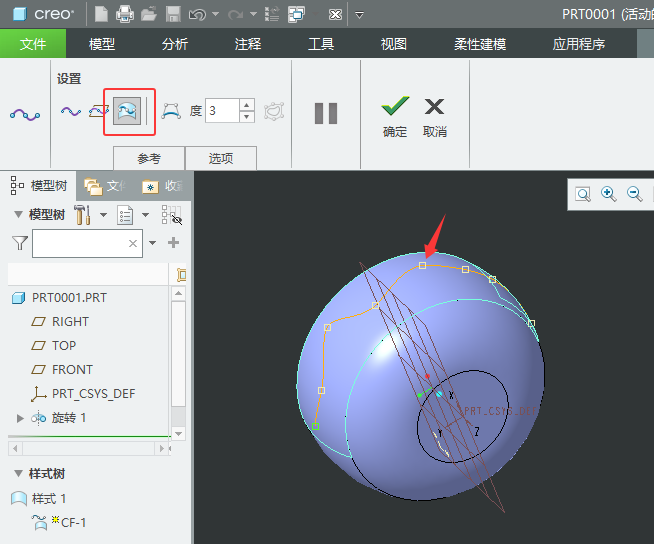Viewport: 654px width, 544px height.
Task: Click the Refit view icon in the graphics toolbar
Action: (583, 194)
